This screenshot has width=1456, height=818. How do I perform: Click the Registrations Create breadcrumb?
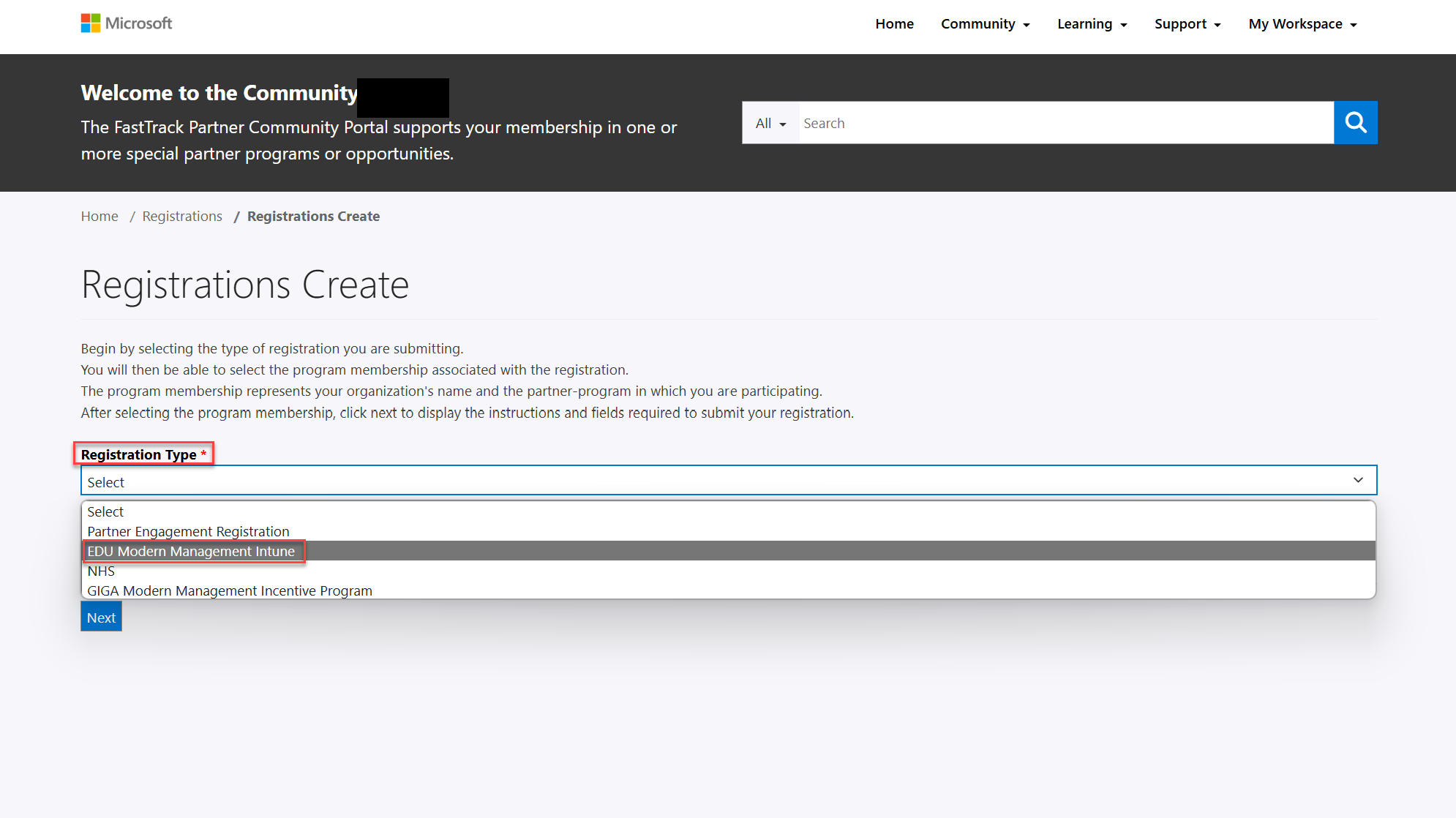(x=313, y=217)
